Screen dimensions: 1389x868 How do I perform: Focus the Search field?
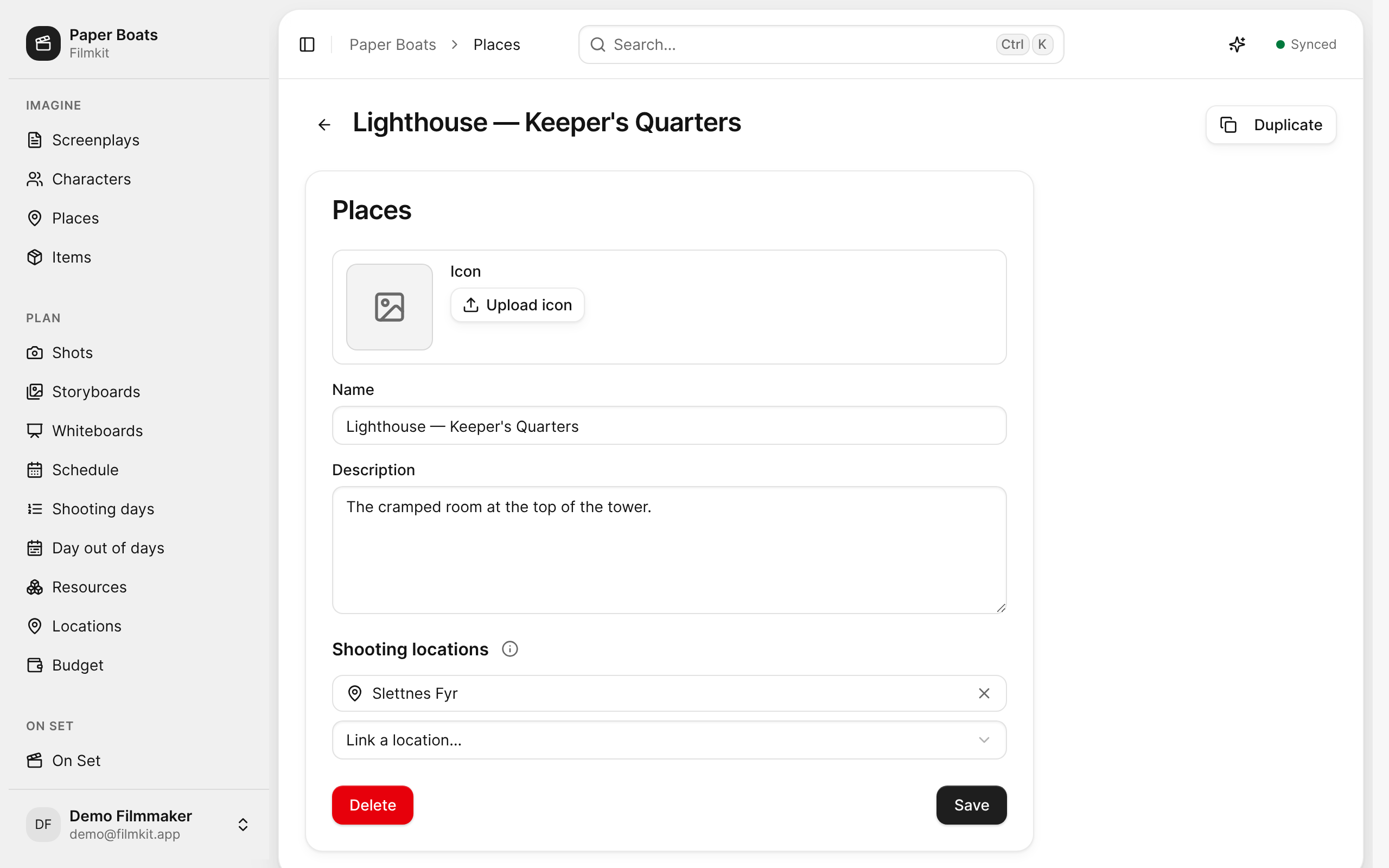(821, 44)
